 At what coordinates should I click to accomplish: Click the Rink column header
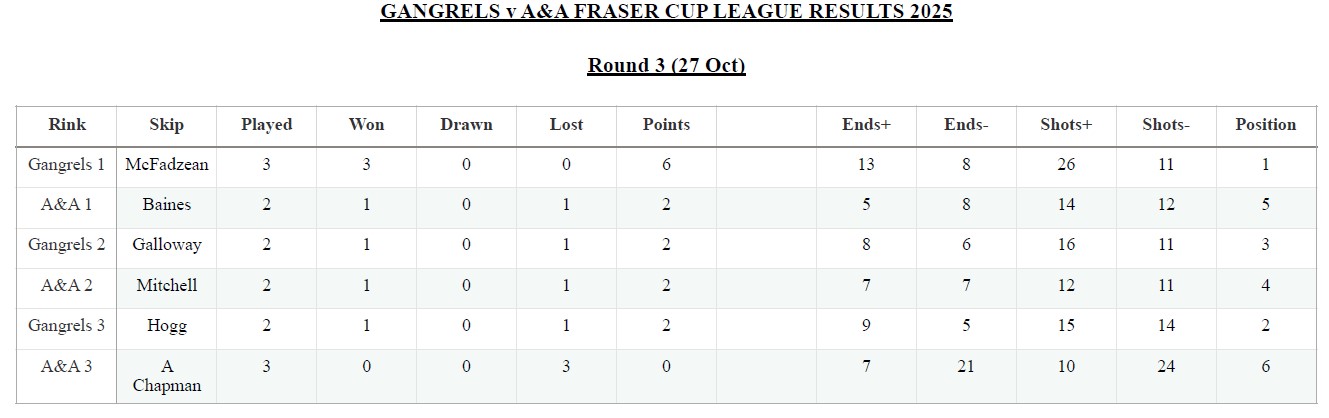click(x=67, y=125)
